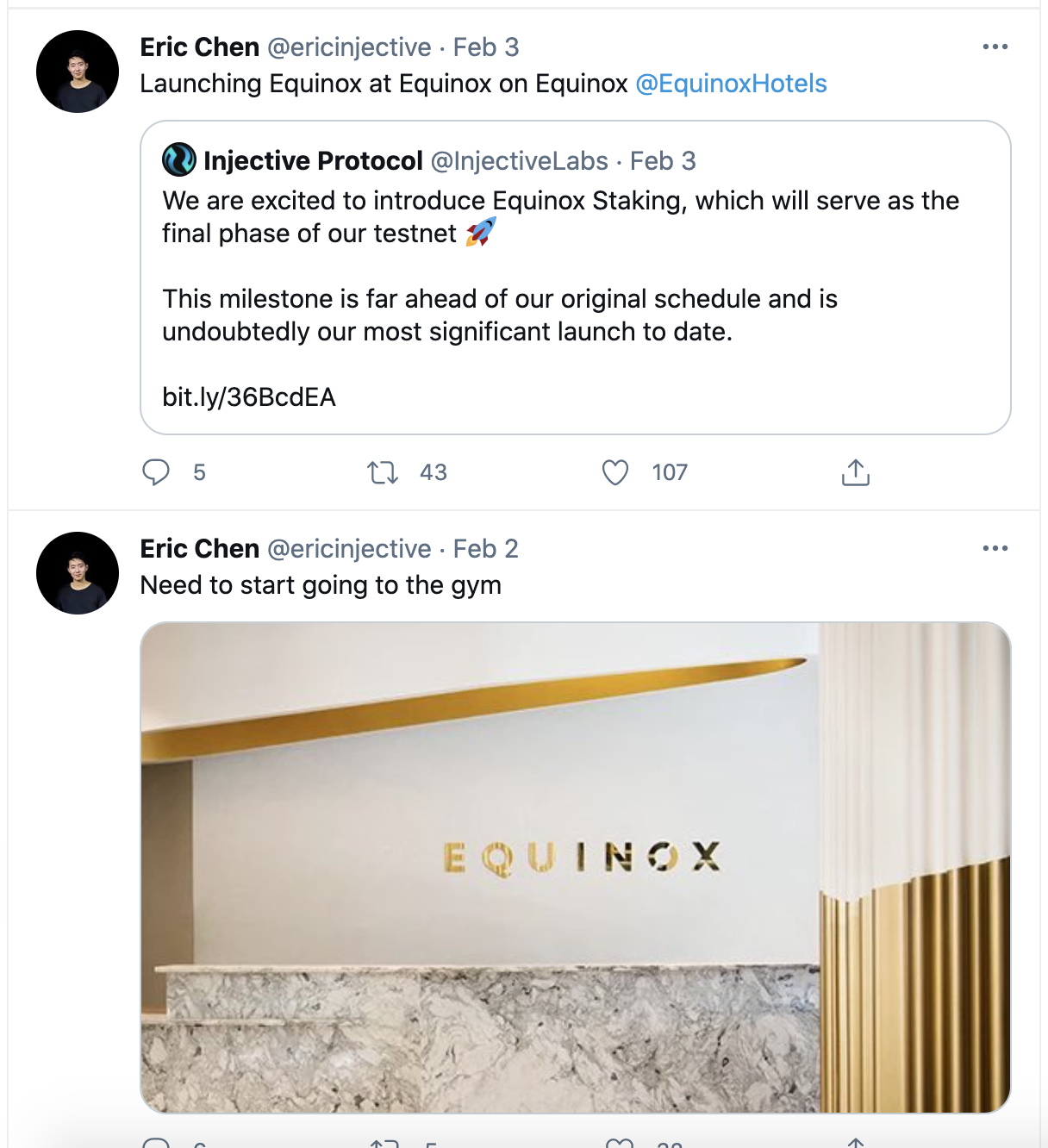
Task: Share the gym tweet
Action: tap(856, 1144)
